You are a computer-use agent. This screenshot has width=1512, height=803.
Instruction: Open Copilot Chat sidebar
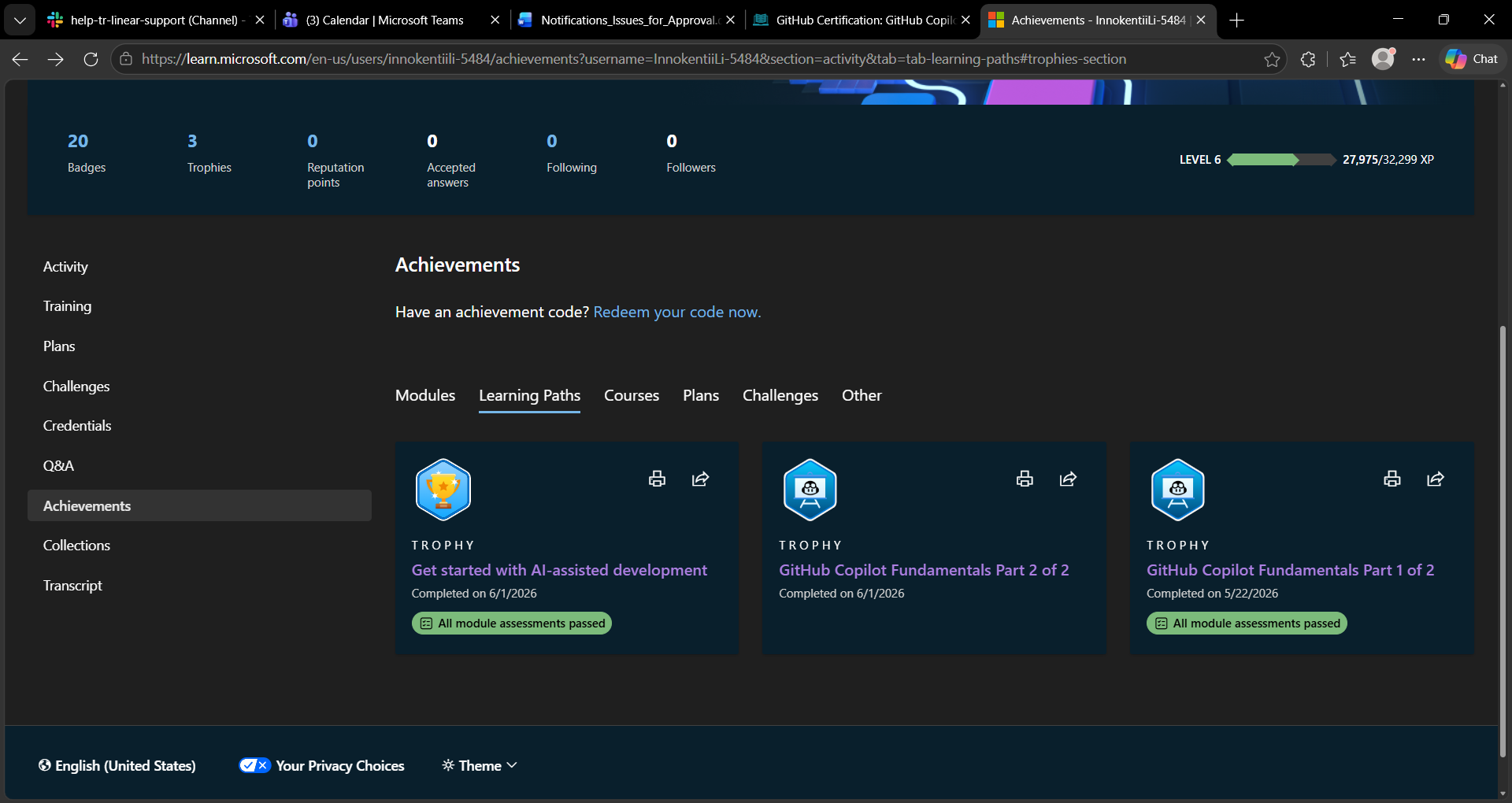1472,59
